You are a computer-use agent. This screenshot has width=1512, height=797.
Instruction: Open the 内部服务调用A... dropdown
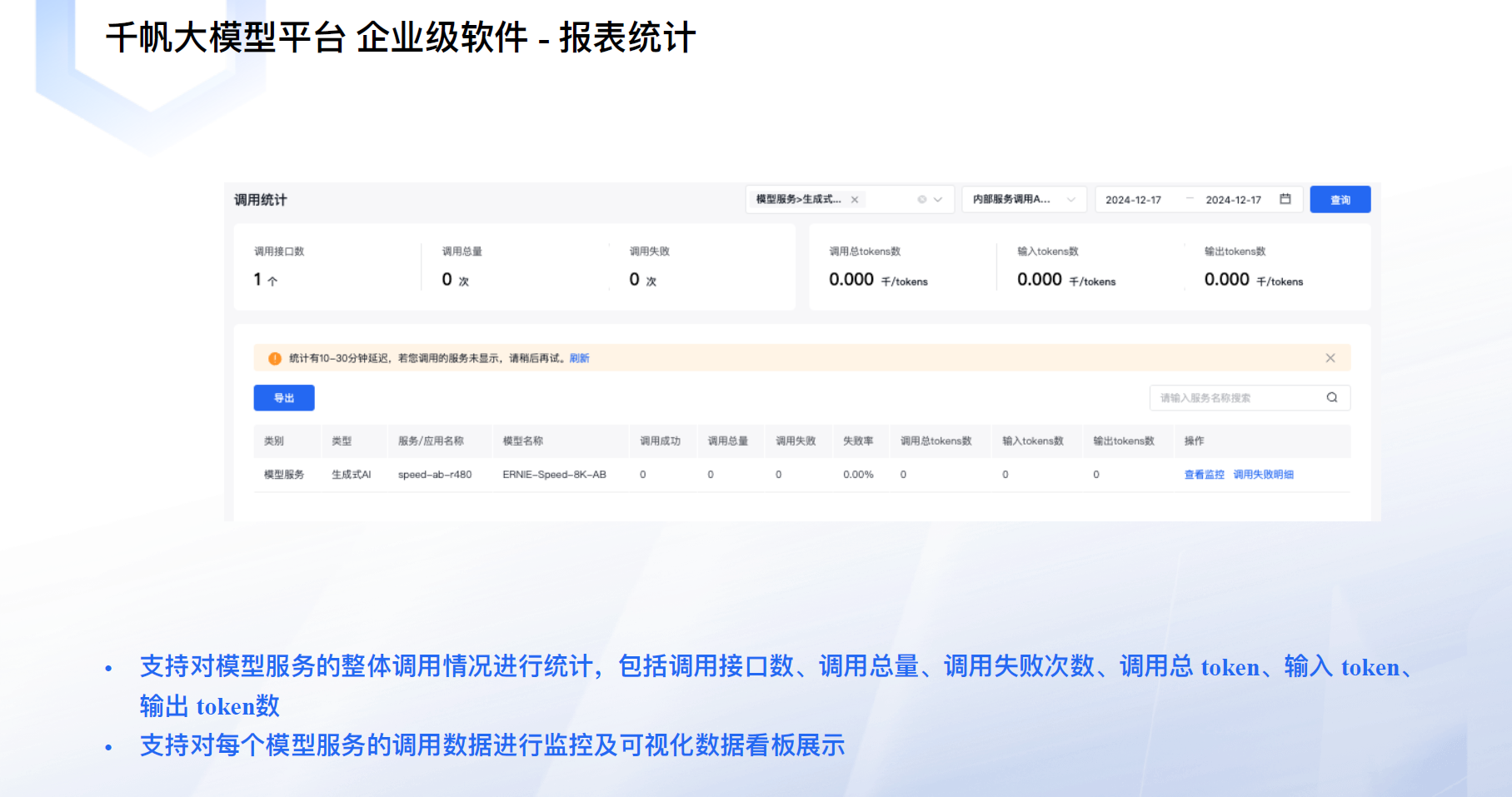[x=1023, y=200]
